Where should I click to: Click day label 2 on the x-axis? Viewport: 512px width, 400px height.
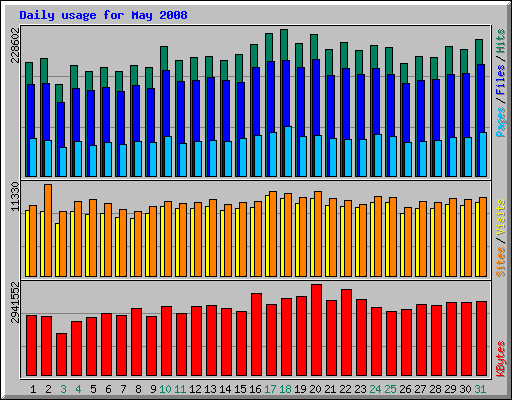(x=48, y=389)
